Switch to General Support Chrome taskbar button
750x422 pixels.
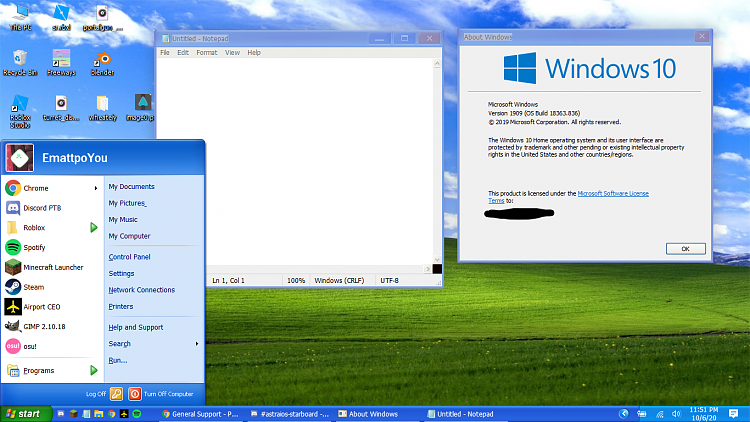coord(201,414)
